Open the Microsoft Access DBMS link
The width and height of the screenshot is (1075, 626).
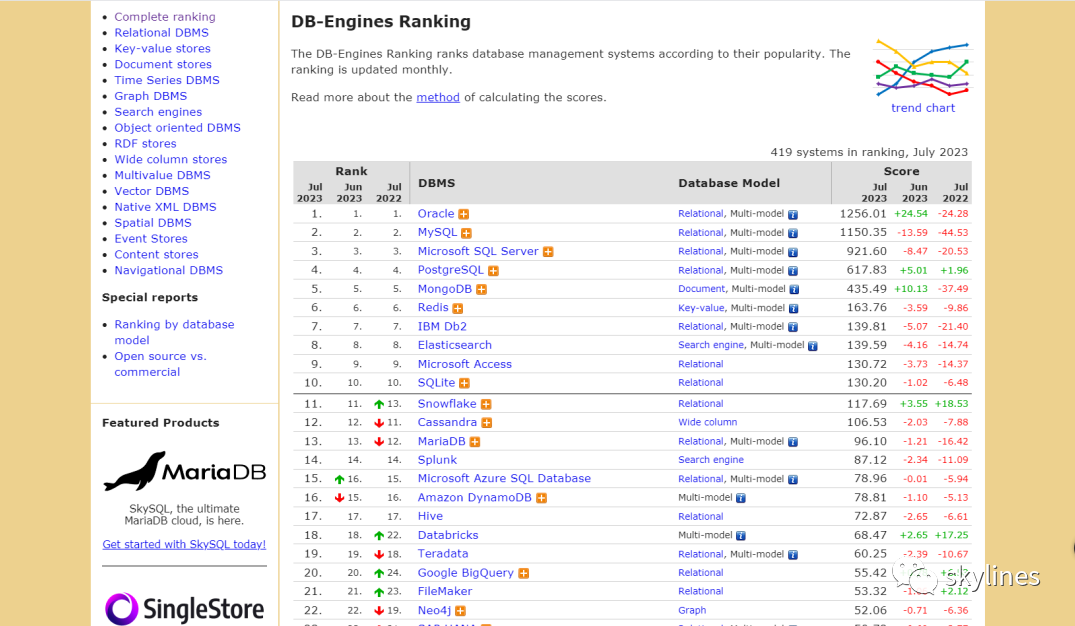pyautogui.click(x=465, y=364)
